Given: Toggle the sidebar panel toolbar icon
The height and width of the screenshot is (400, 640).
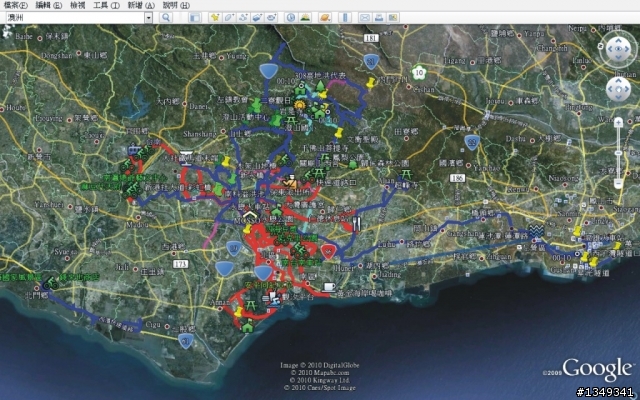Looking at the screenshot, I should tap(195, 17).
